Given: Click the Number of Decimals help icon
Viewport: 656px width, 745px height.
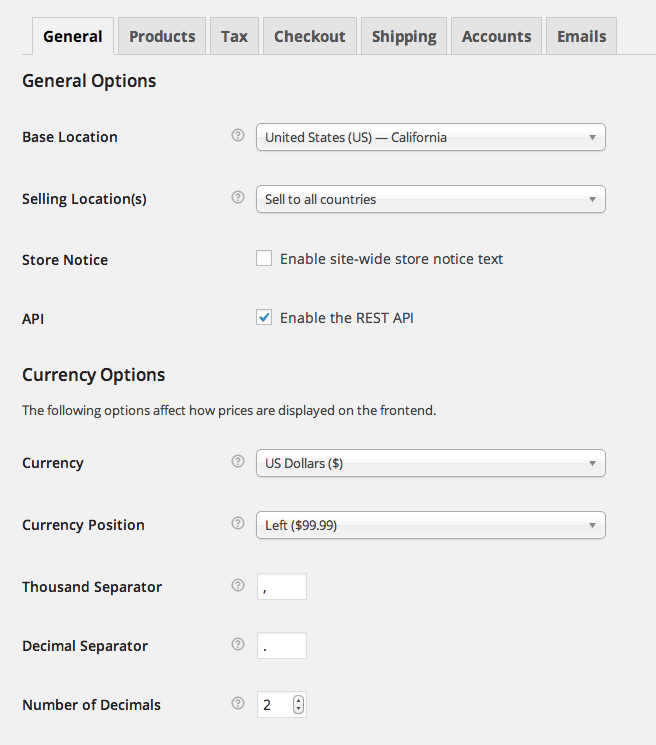Looking at the screenshot, I should tap(238, 704).
